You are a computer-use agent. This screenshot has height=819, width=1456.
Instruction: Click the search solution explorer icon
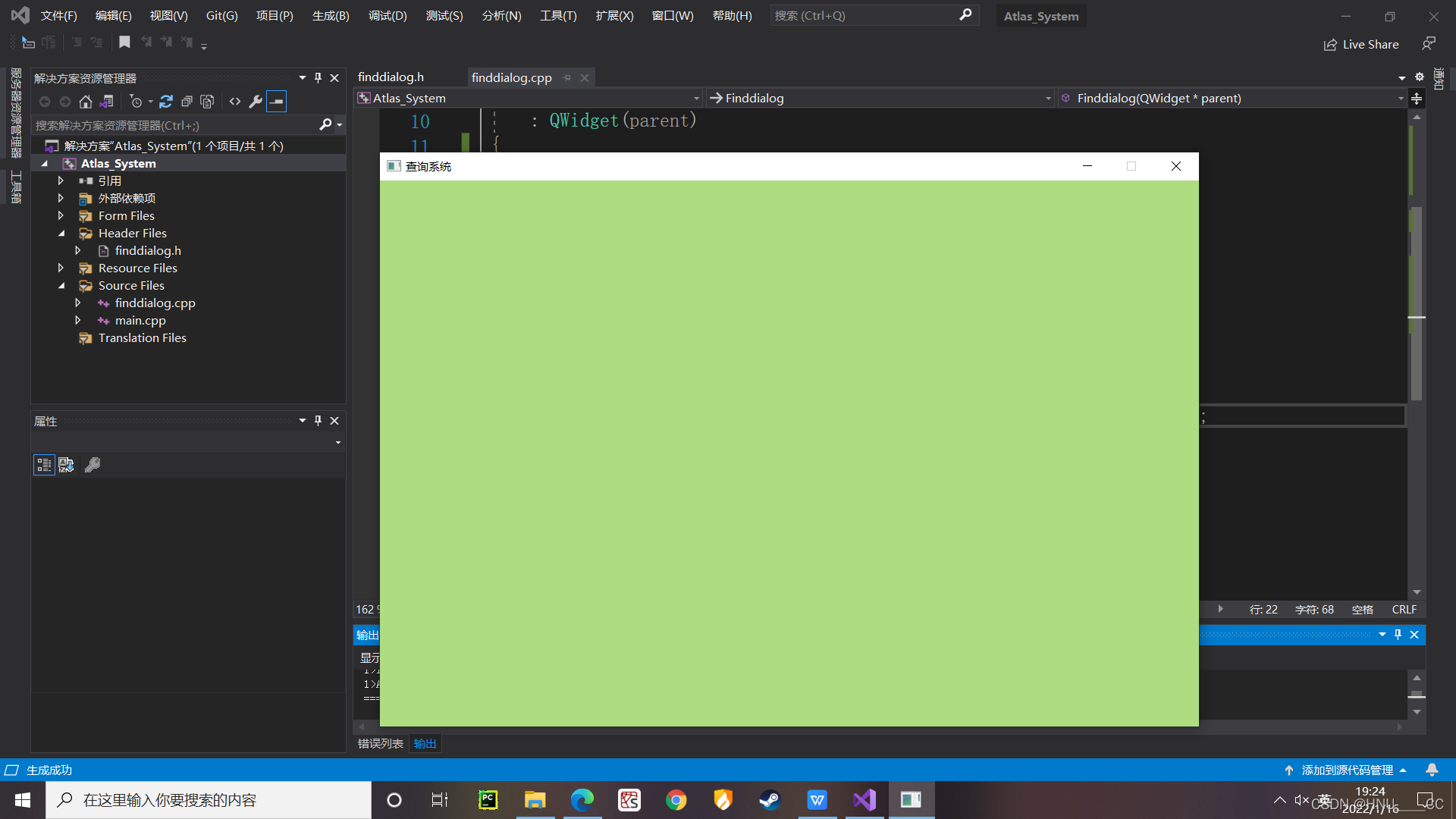[x=325, y=124]
